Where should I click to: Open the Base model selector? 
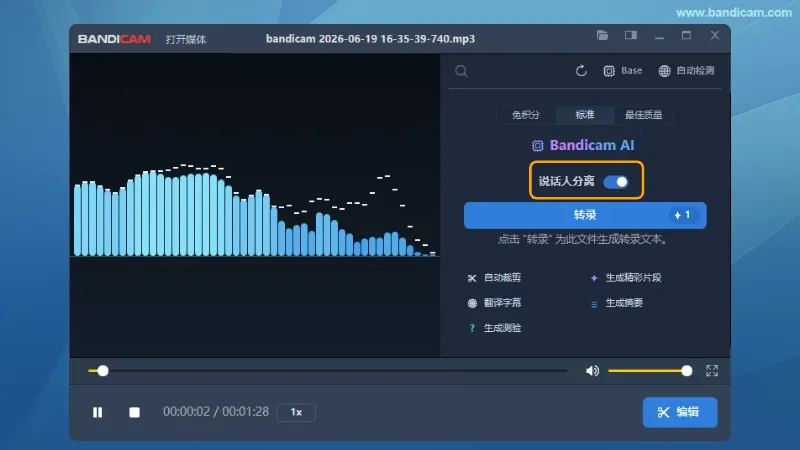(622, 71)
